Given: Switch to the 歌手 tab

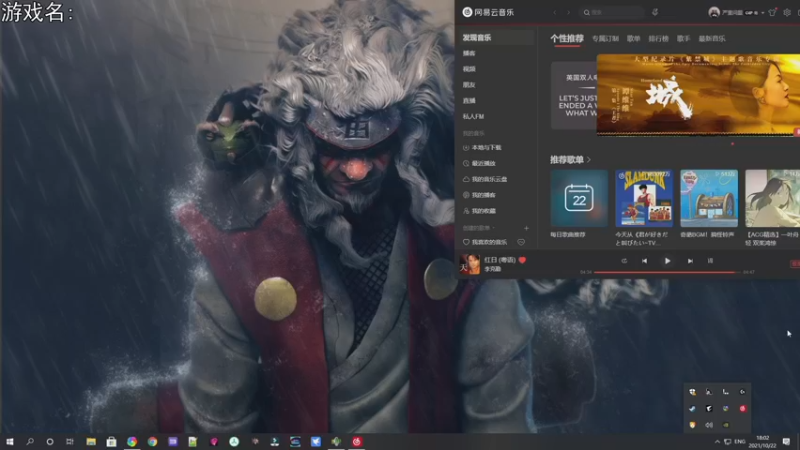Looking at the screenshot, I should click(683, 39).
